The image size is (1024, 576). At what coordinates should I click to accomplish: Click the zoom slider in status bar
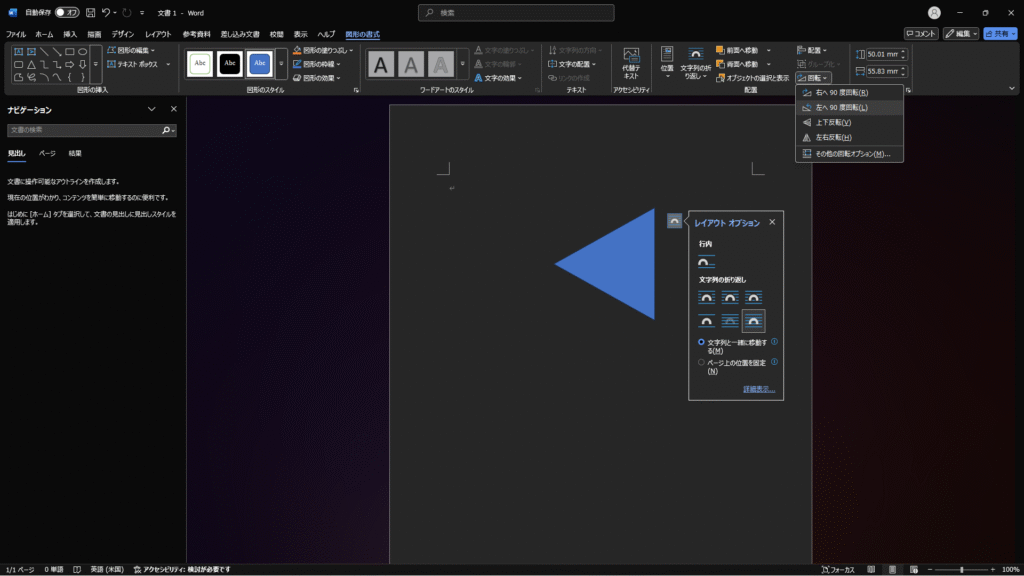click(961, 569)
